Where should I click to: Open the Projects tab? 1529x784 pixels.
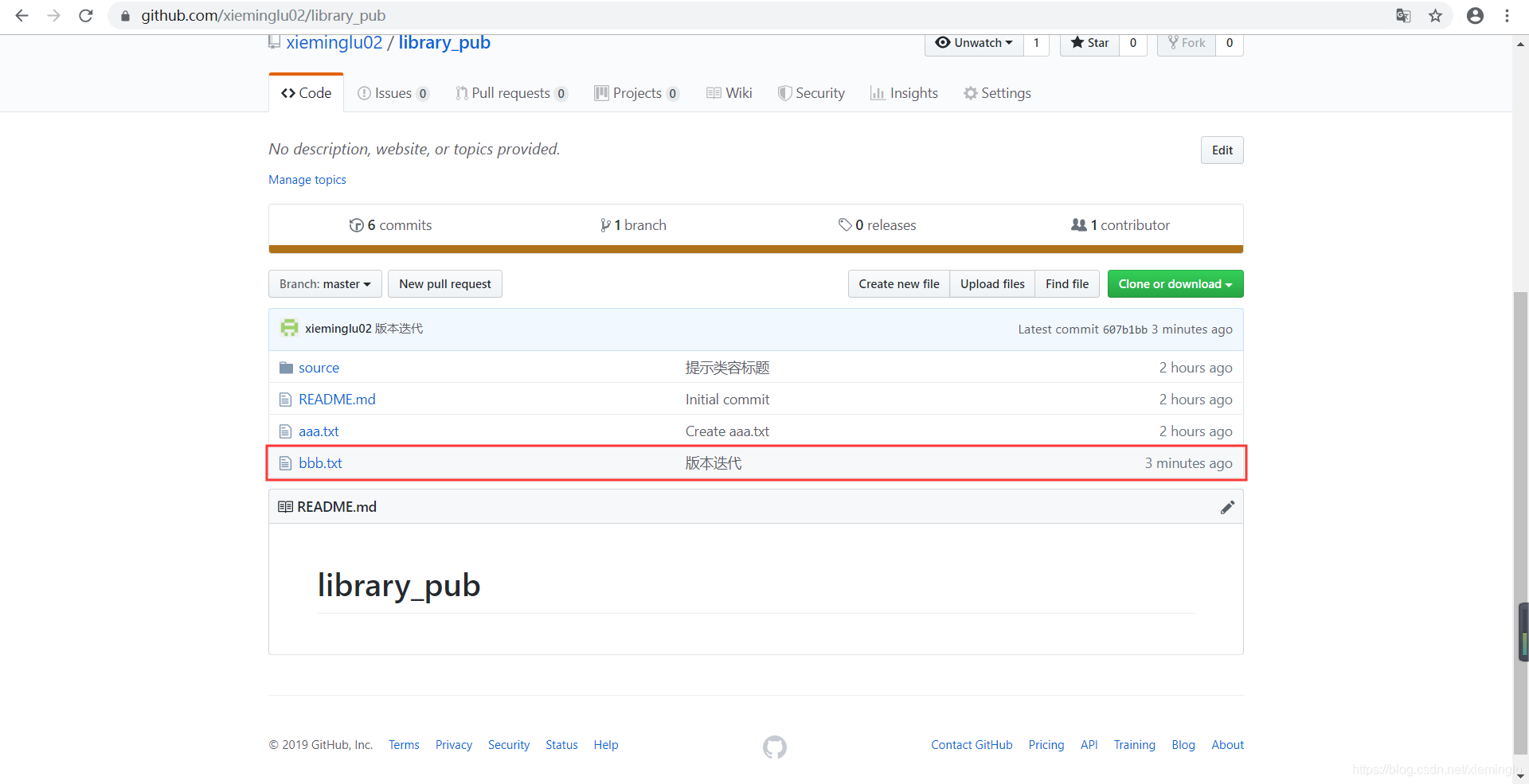pos(637,93)
